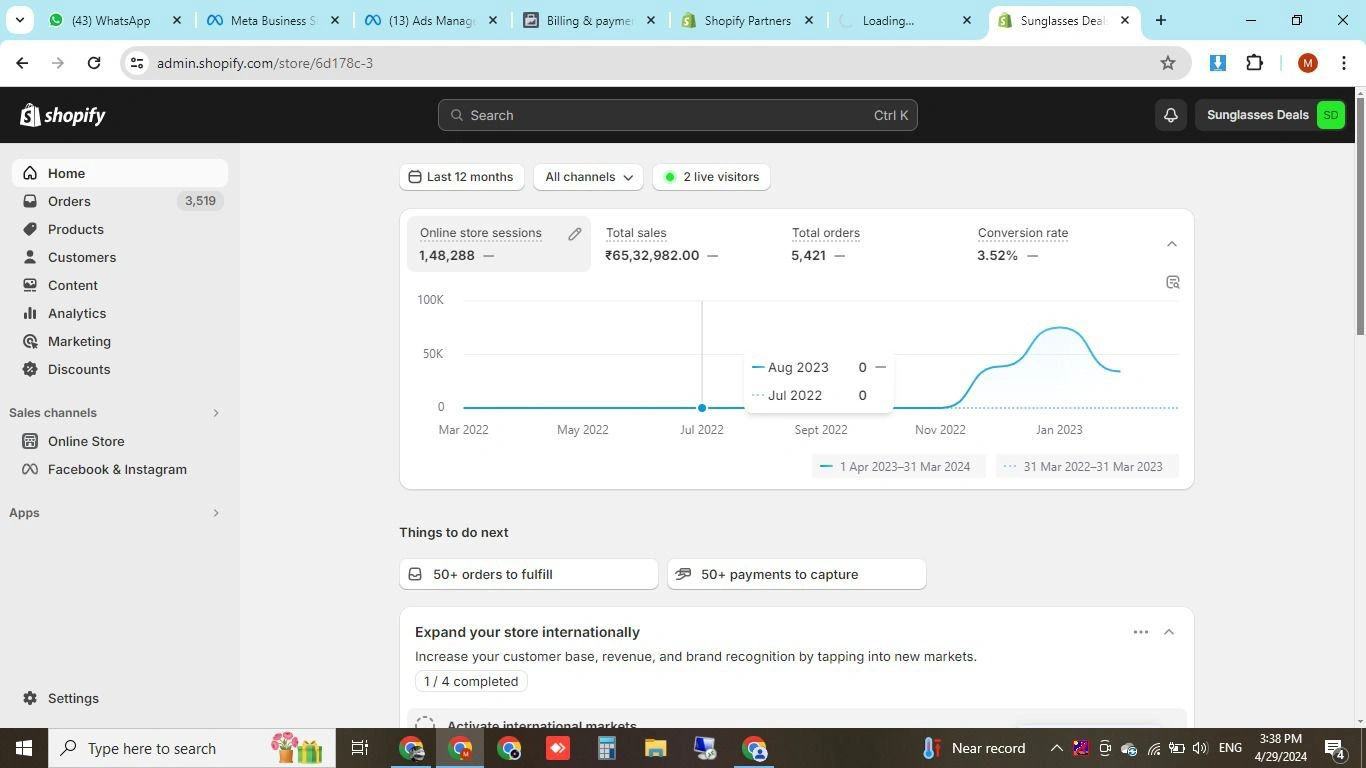Open browser extensions puzzle icon
Viewport: 1366px width, 768px height.
pos(1254,63)
